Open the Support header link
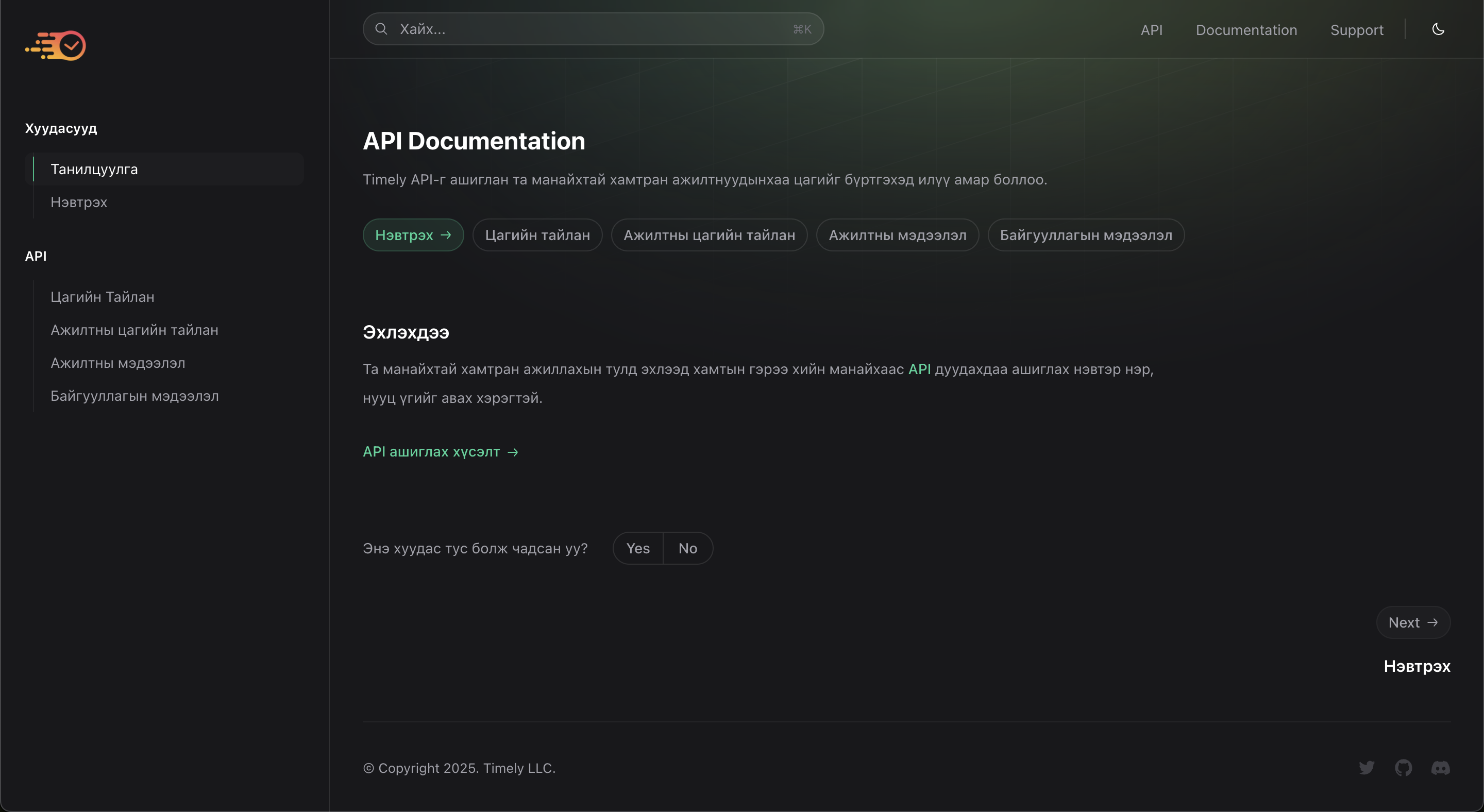 [1357, 30]
